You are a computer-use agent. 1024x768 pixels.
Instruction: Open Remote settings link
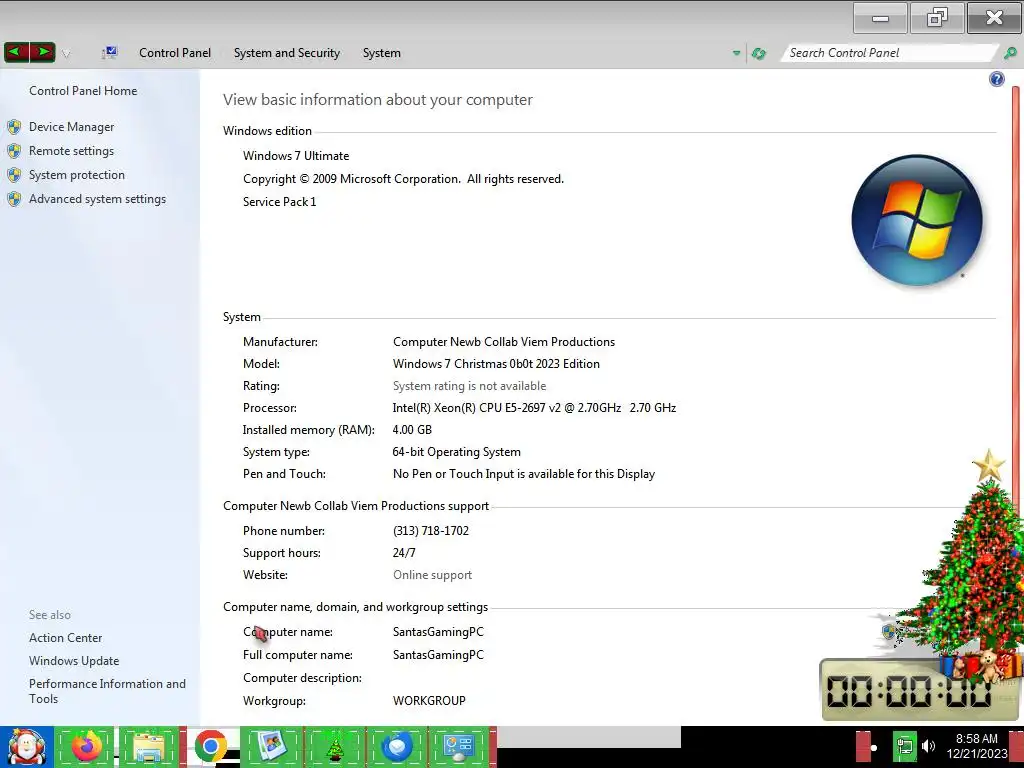(71, 151)
